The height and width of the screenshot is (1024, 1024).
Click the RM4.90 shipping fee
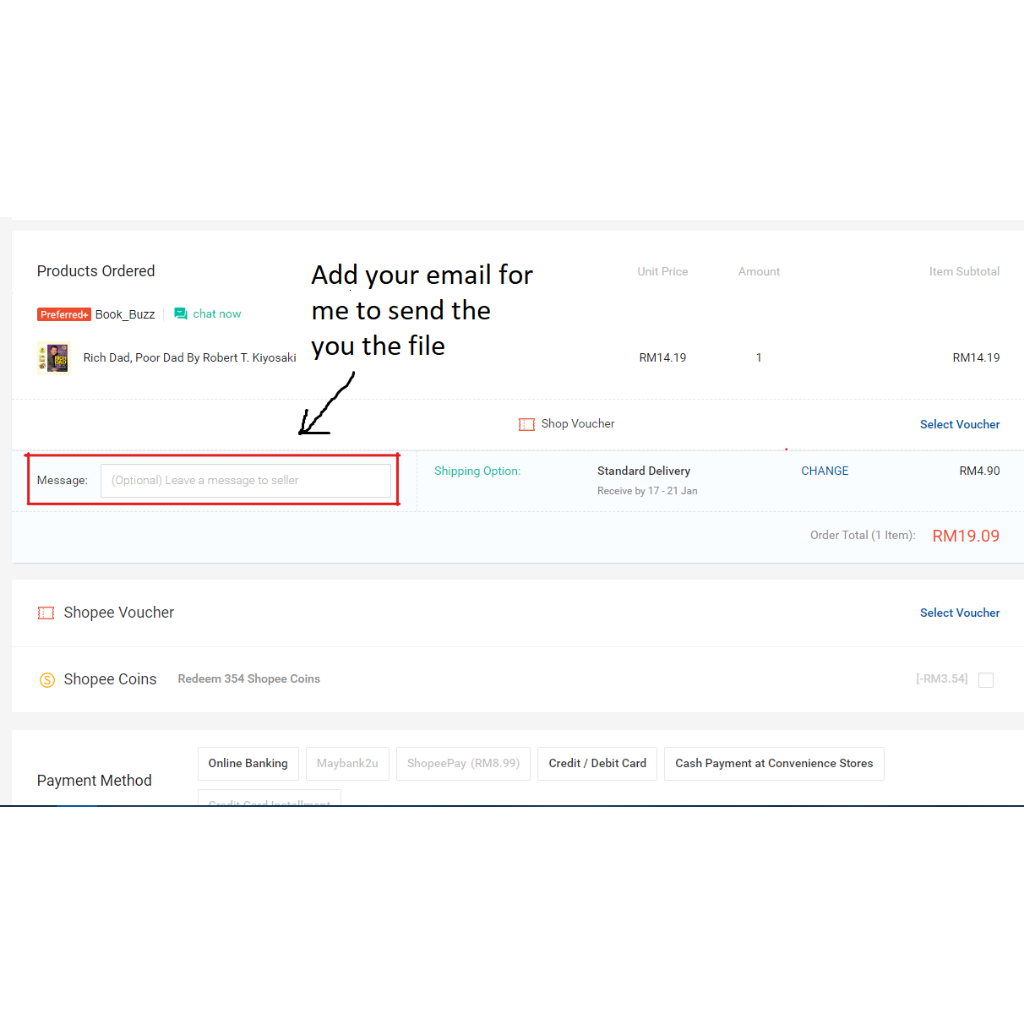pyautogui.click(x=979, y=471)
